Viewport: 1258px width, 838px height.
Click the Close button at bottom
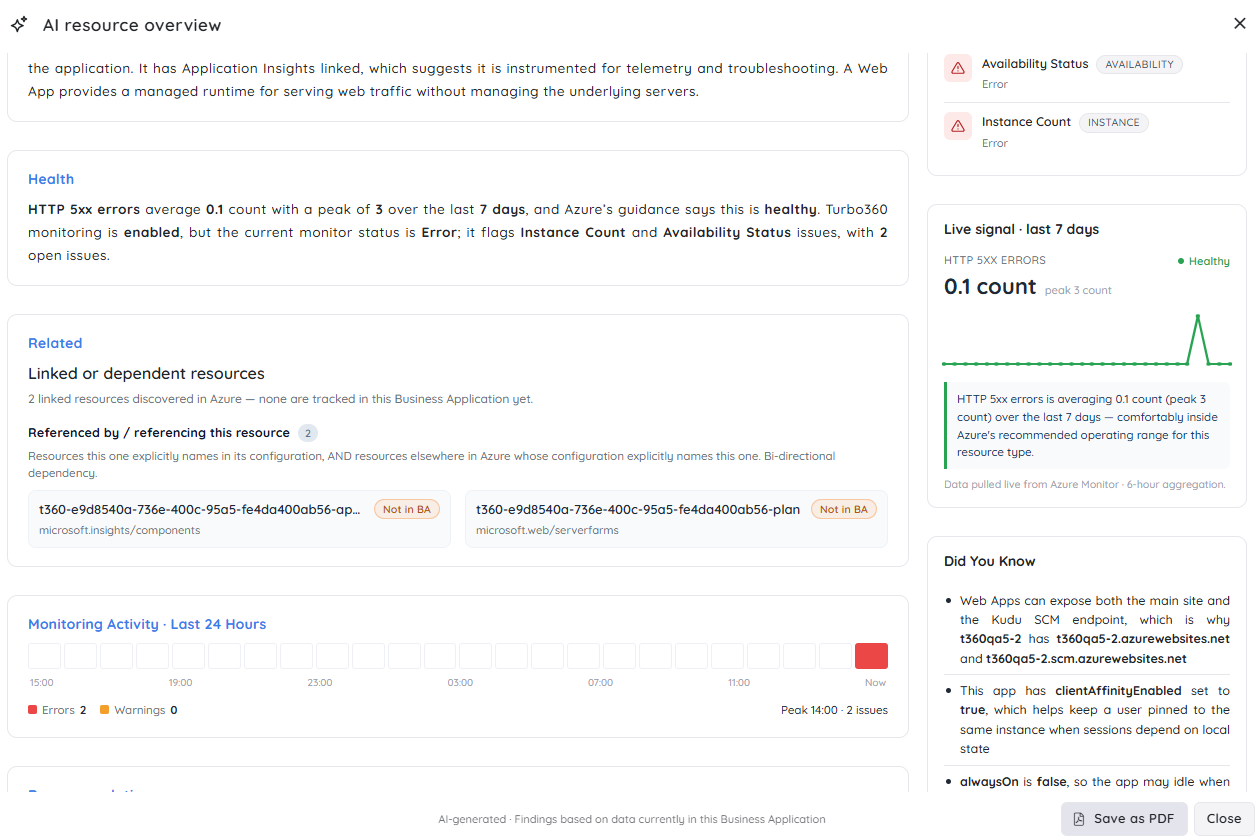coord(1224,818)
